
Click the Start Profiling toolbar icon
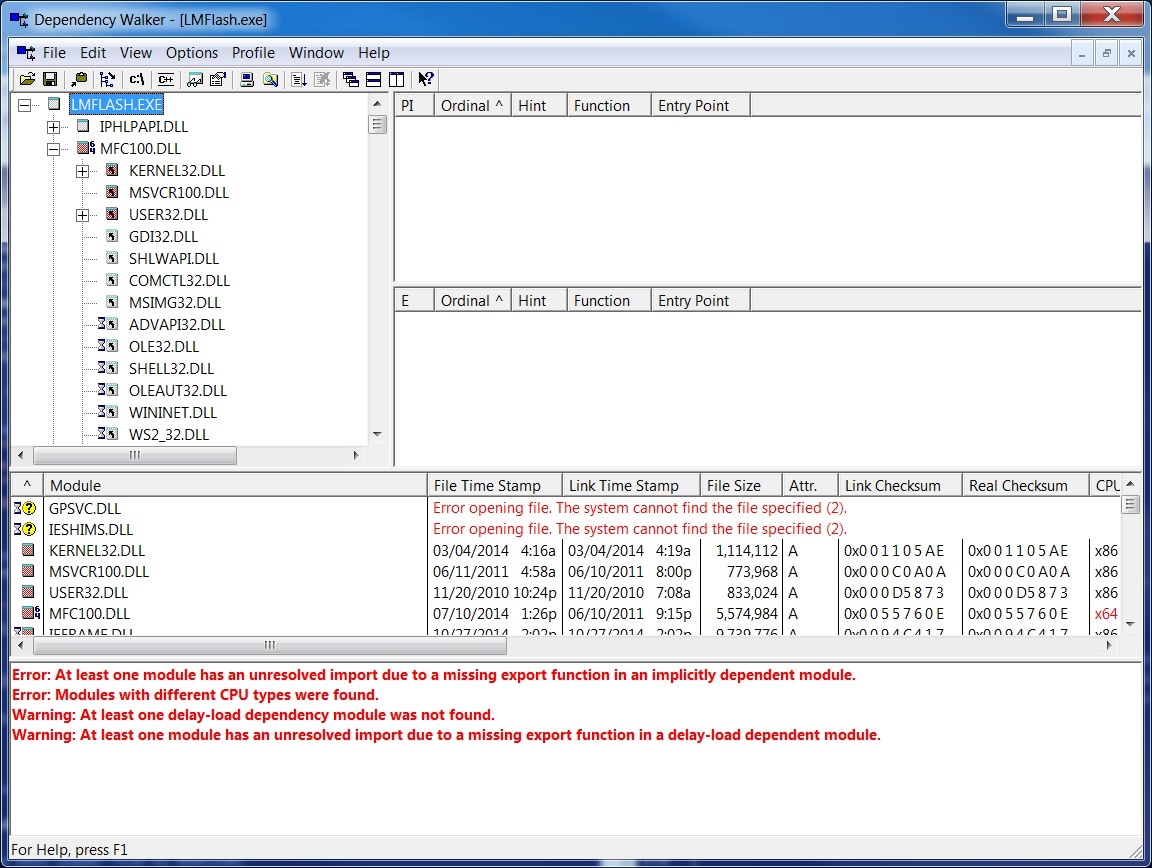click(x=299, y=79)
